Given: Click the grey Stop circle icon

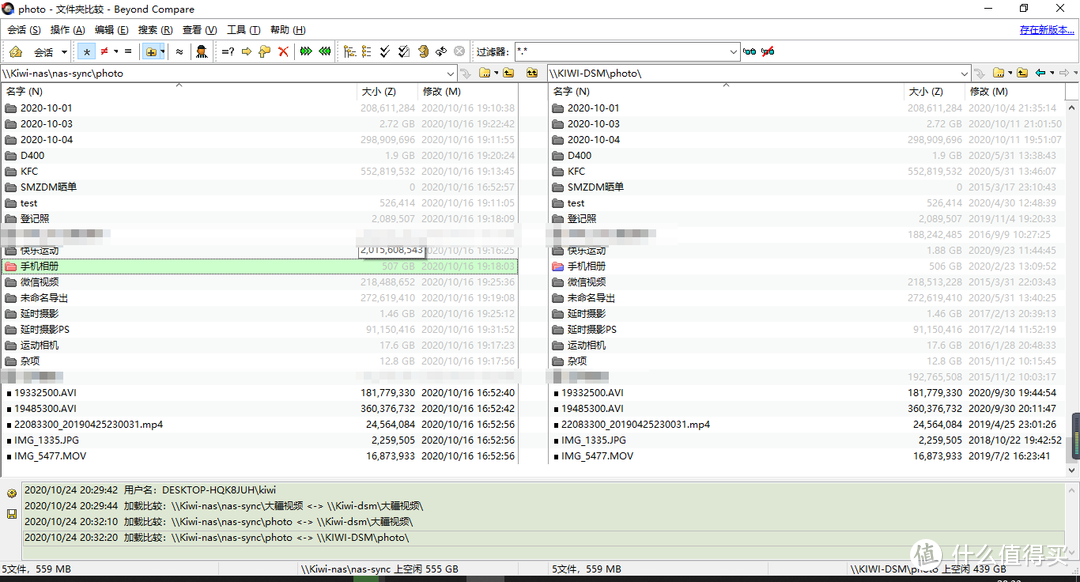Looking at the screenshot, I should (x=459, y=52).
